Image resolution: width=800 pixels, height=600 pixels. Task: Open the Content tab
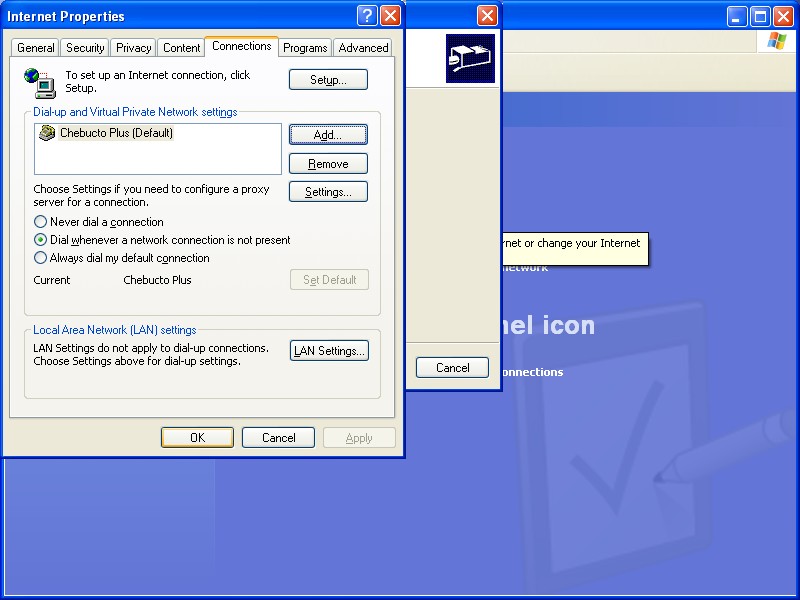pyautogui.click(x=182, y=48)
